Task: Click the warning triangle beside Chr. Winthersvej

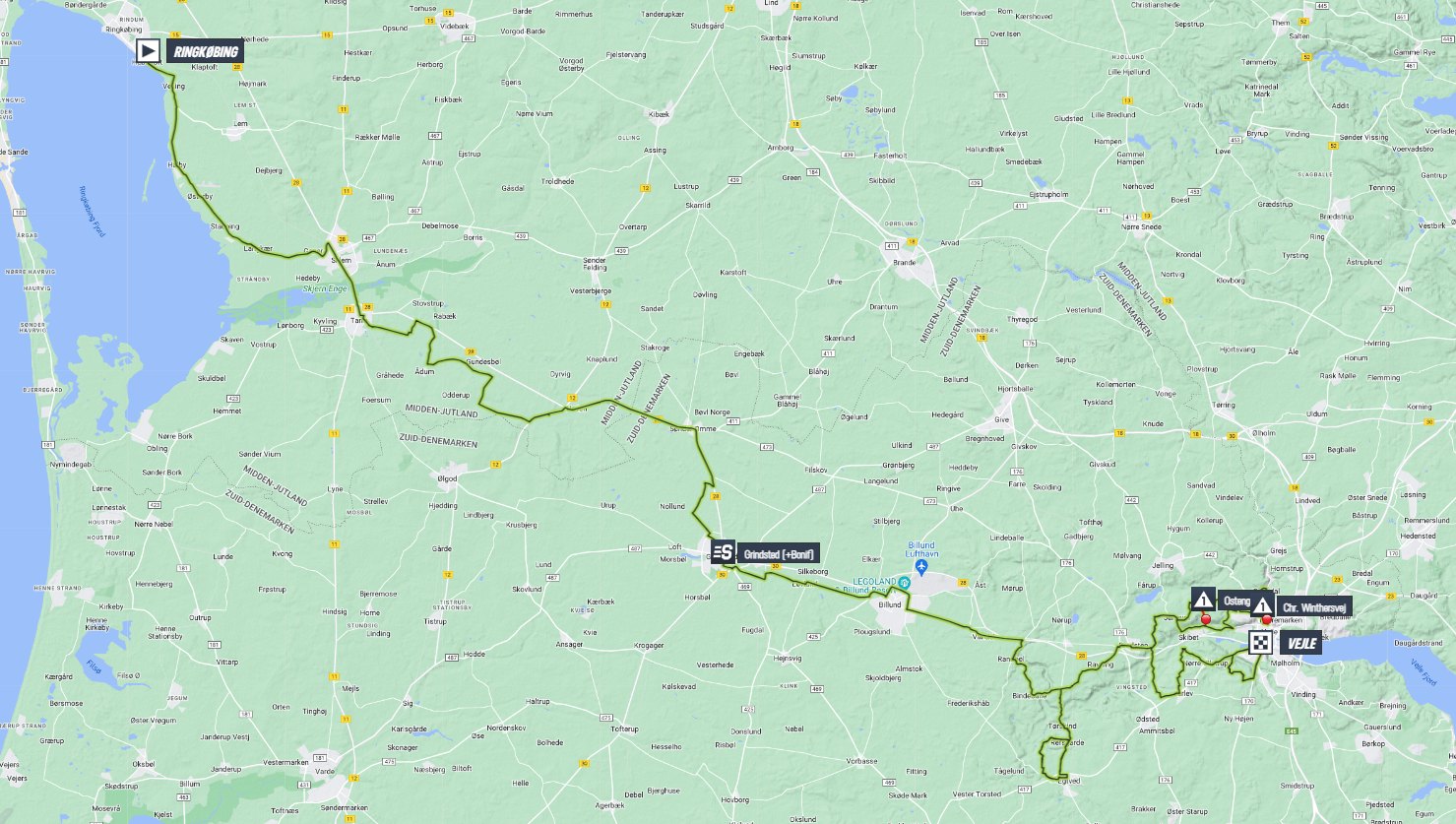Action: click(1262, 606)
